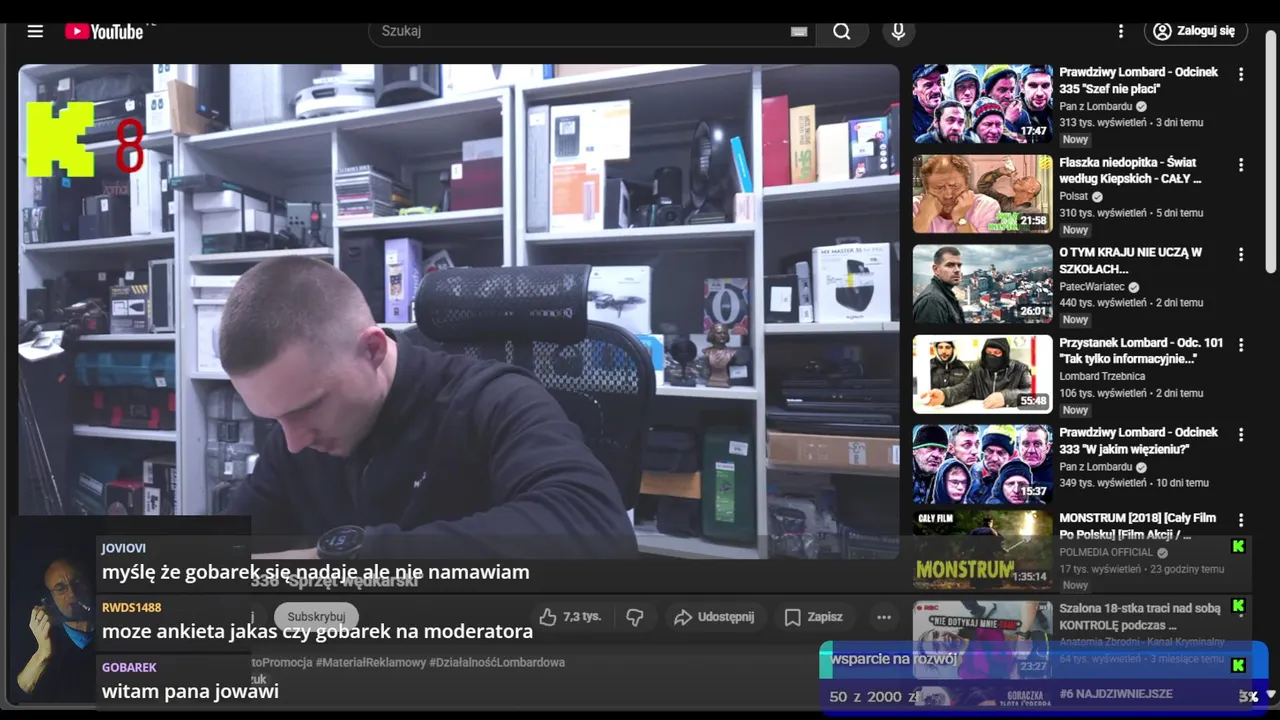This screenshot has height=720, width=1280.
Task: Click the main video player area
Action: pos(459,310)
